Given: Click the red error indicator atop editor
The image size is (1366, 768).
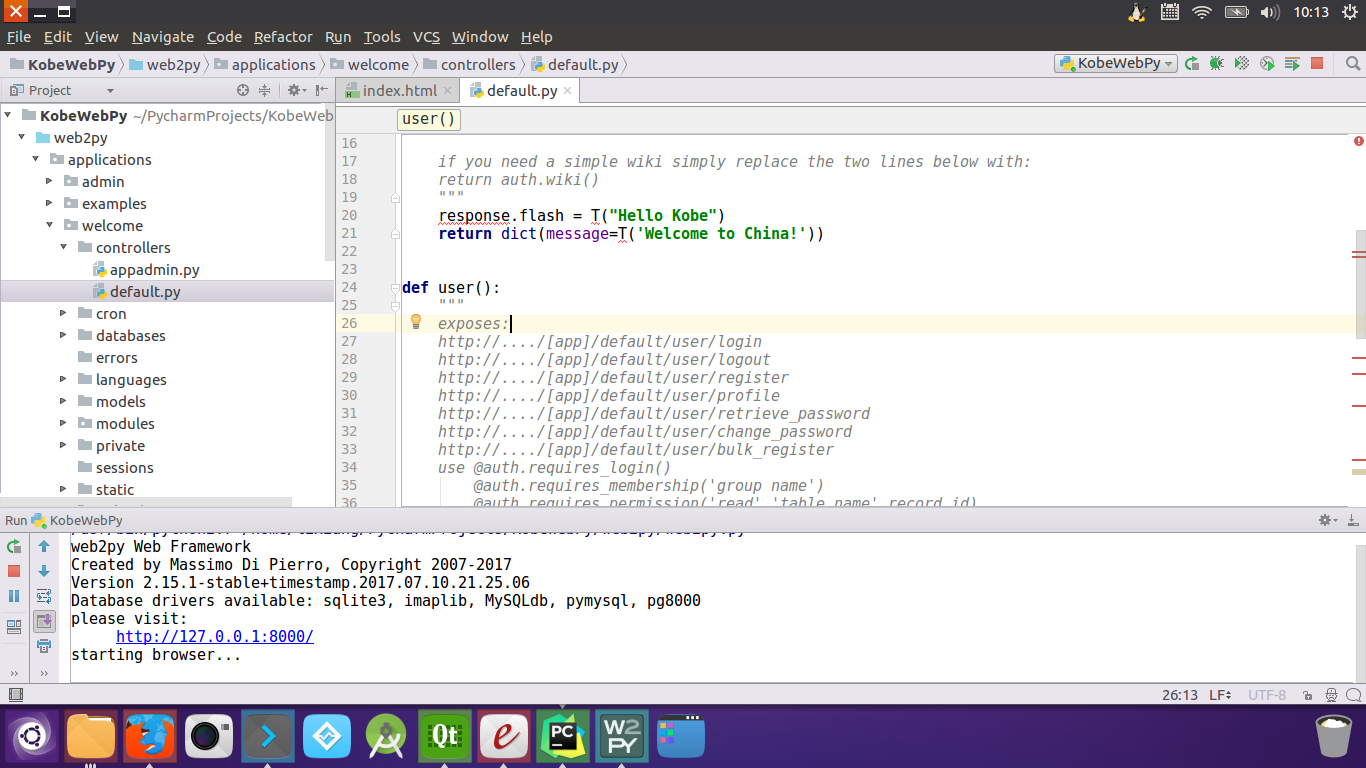Looking at the screenshot, I should pyautogui.click(x=1359, y=141).
